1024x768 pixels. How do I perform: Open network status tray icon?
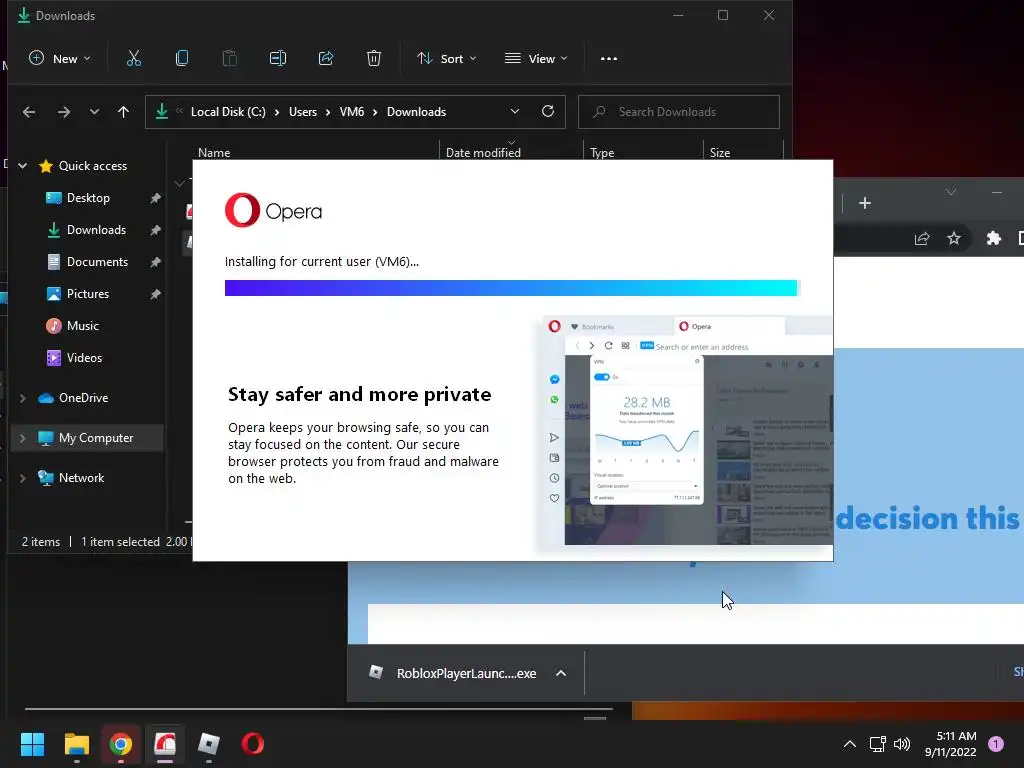pos(877,744)
